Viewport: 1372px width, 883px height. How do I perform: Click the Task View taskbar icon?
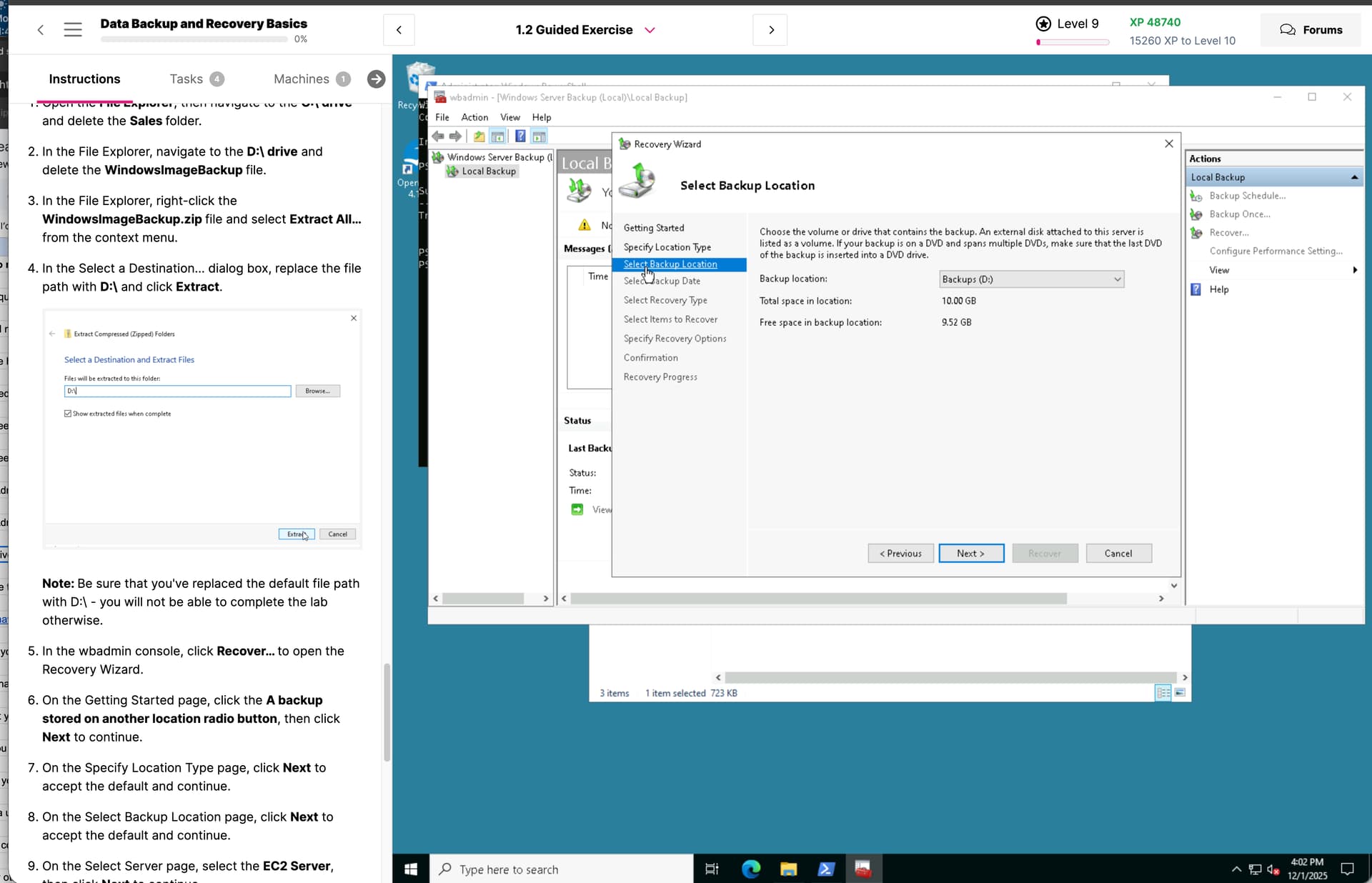pyautogui.click(x=712, y=869)
